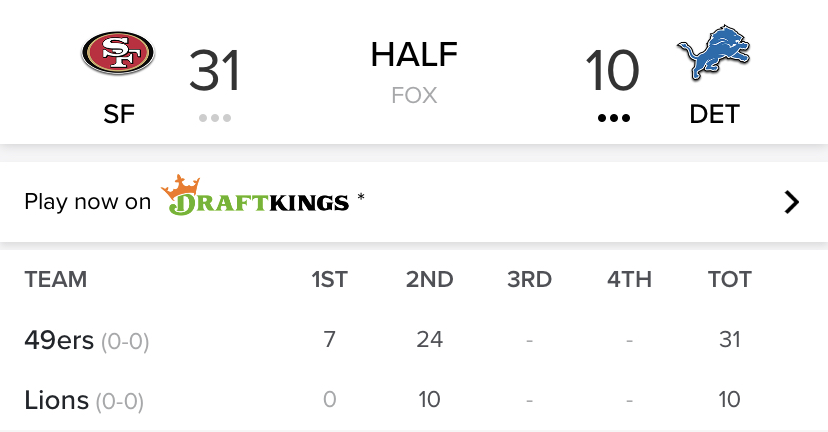Viewport: 828px width, 432px height.
Task: Open the 49ers row in box score
Action: point(414,340)
